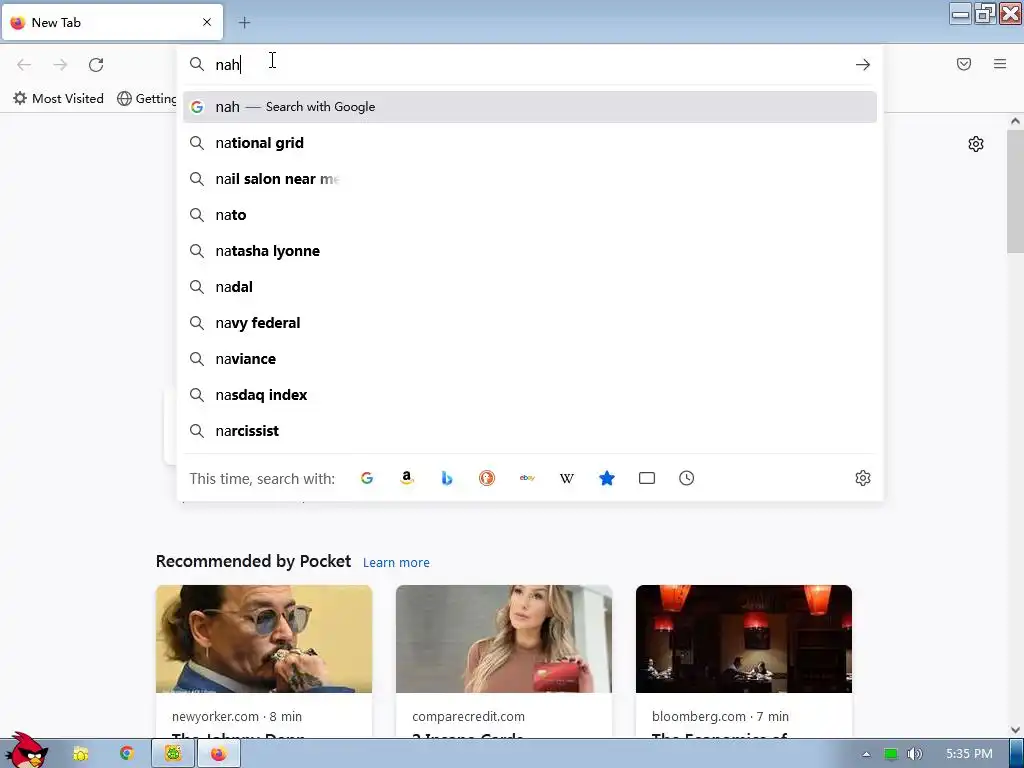Go forward one page

click(60, 65)
